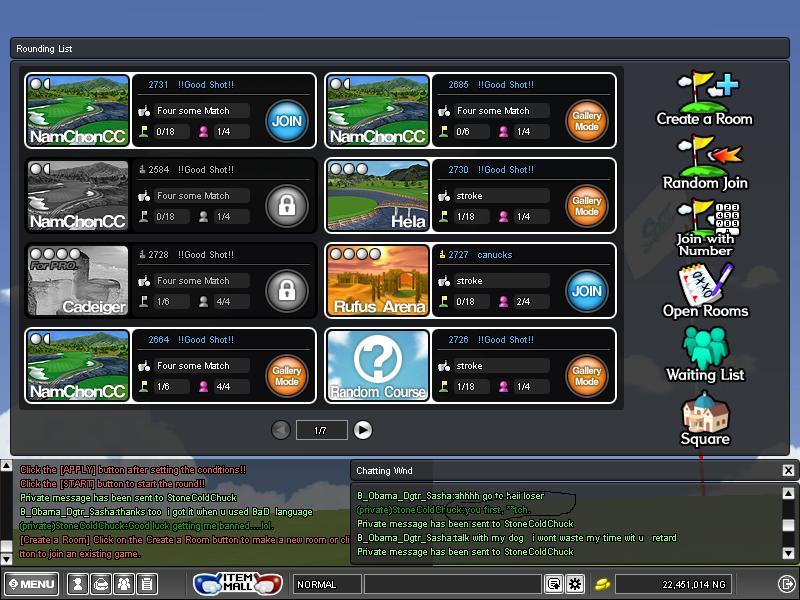Join room 2731 Four some Match
This screenshot has width=800, height=600.
click(286, 121)
